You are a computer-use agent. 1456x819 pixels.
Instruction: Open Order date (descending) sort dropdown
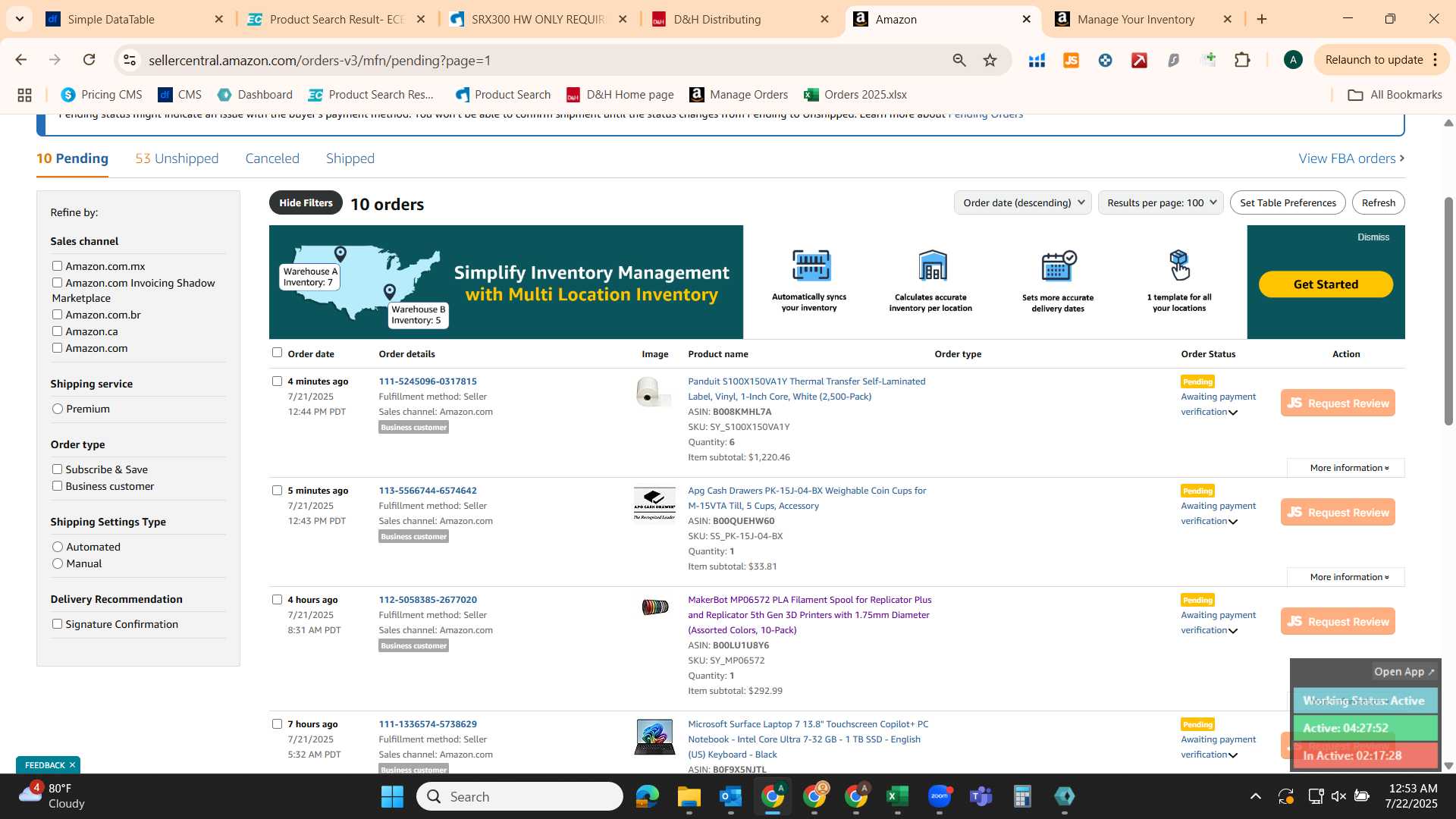coord(1022,202)
